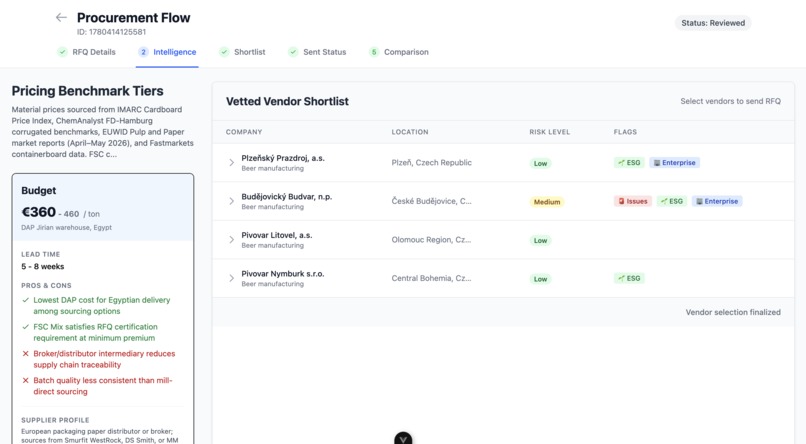
Task: Go to the Comparison tab
Action: [x=399, y=52]
